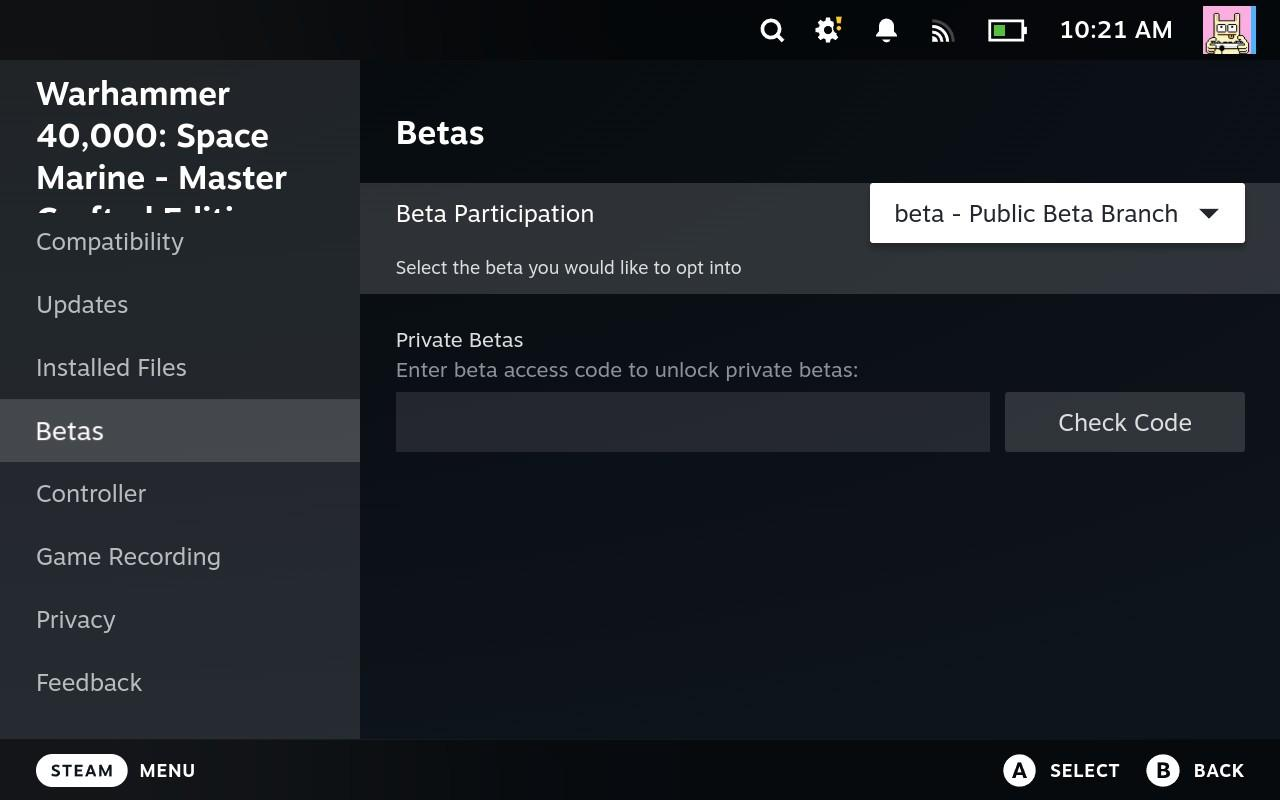
Task: Click the Check Code button
Action: click(1124, 422)
